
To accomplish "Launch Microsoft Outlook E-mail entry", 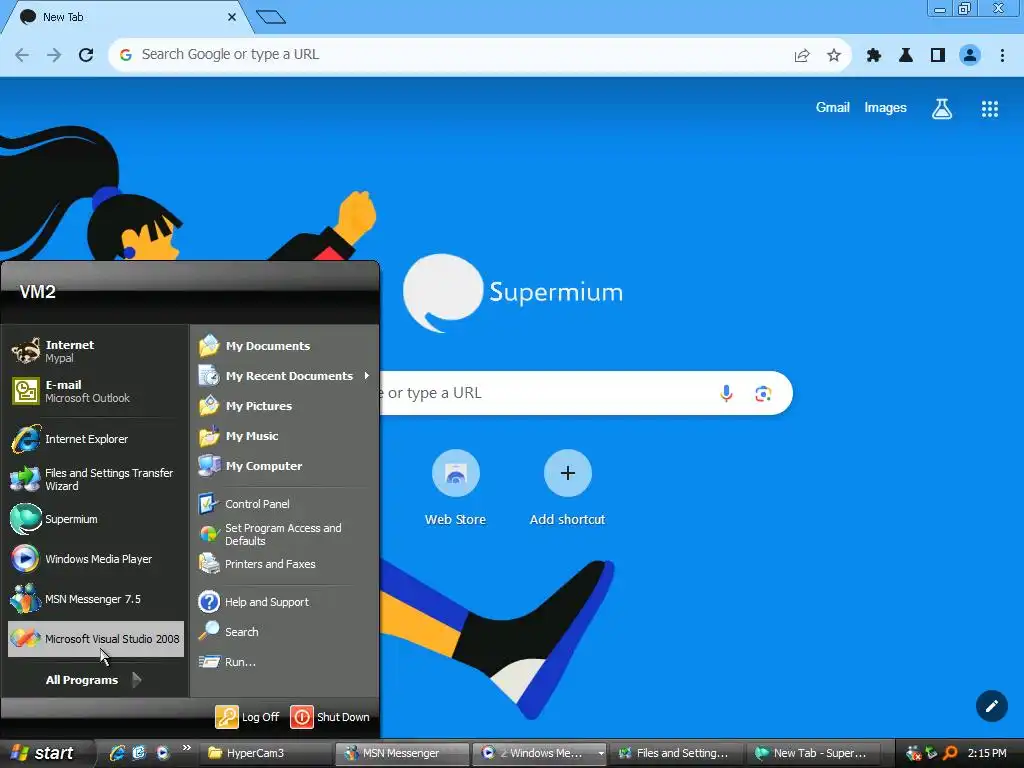I will point(95,391).
